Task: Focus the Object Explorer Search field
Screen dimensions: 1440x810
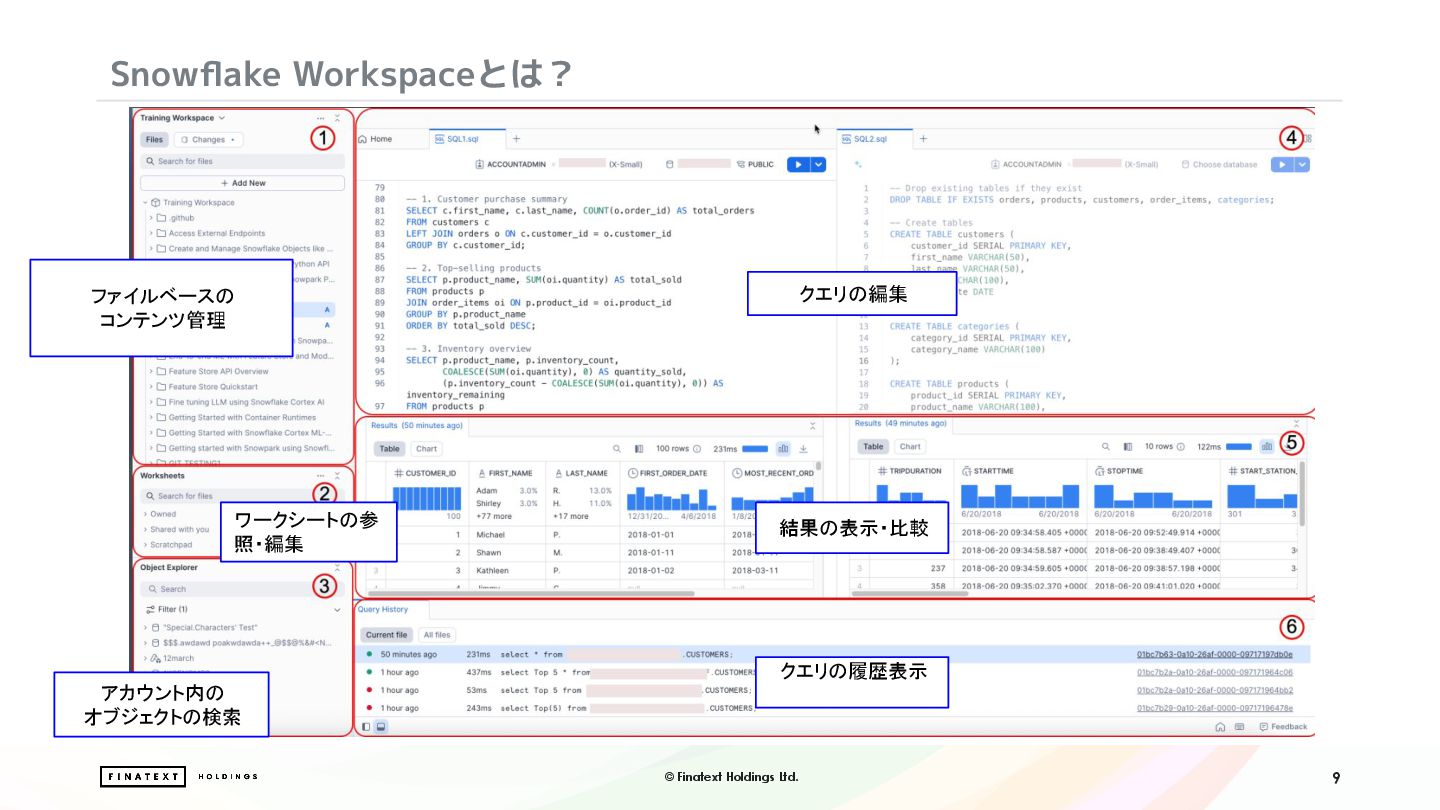Action: coord(243,589)
